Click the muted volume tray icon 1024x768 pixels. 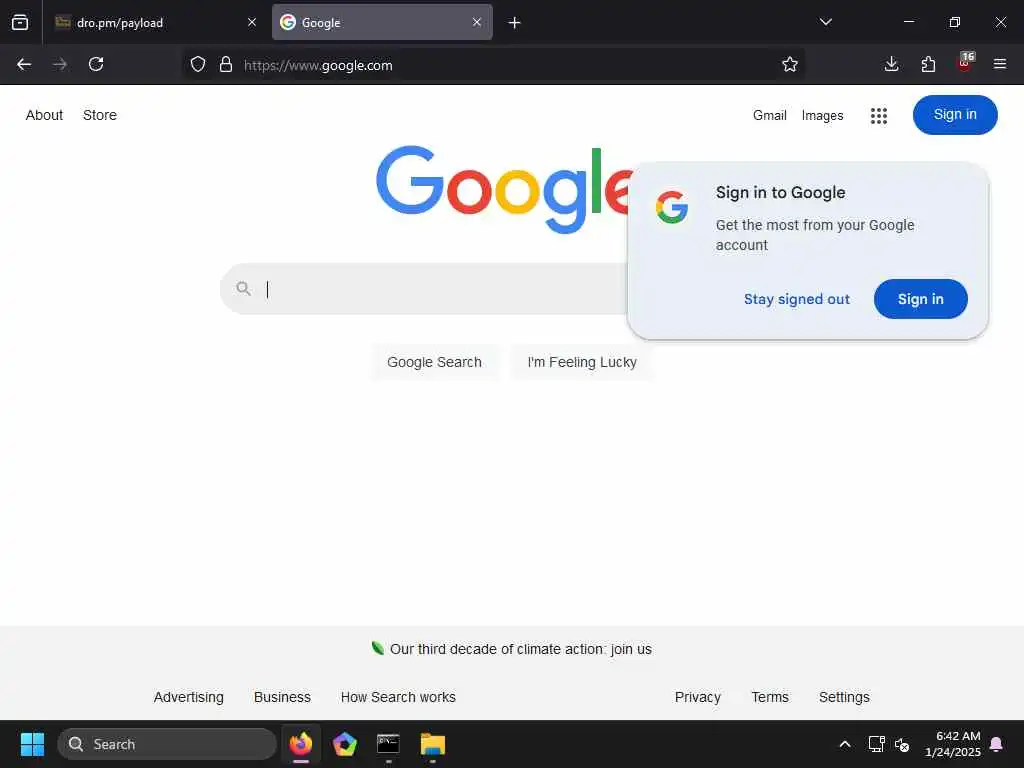(903, 744)
